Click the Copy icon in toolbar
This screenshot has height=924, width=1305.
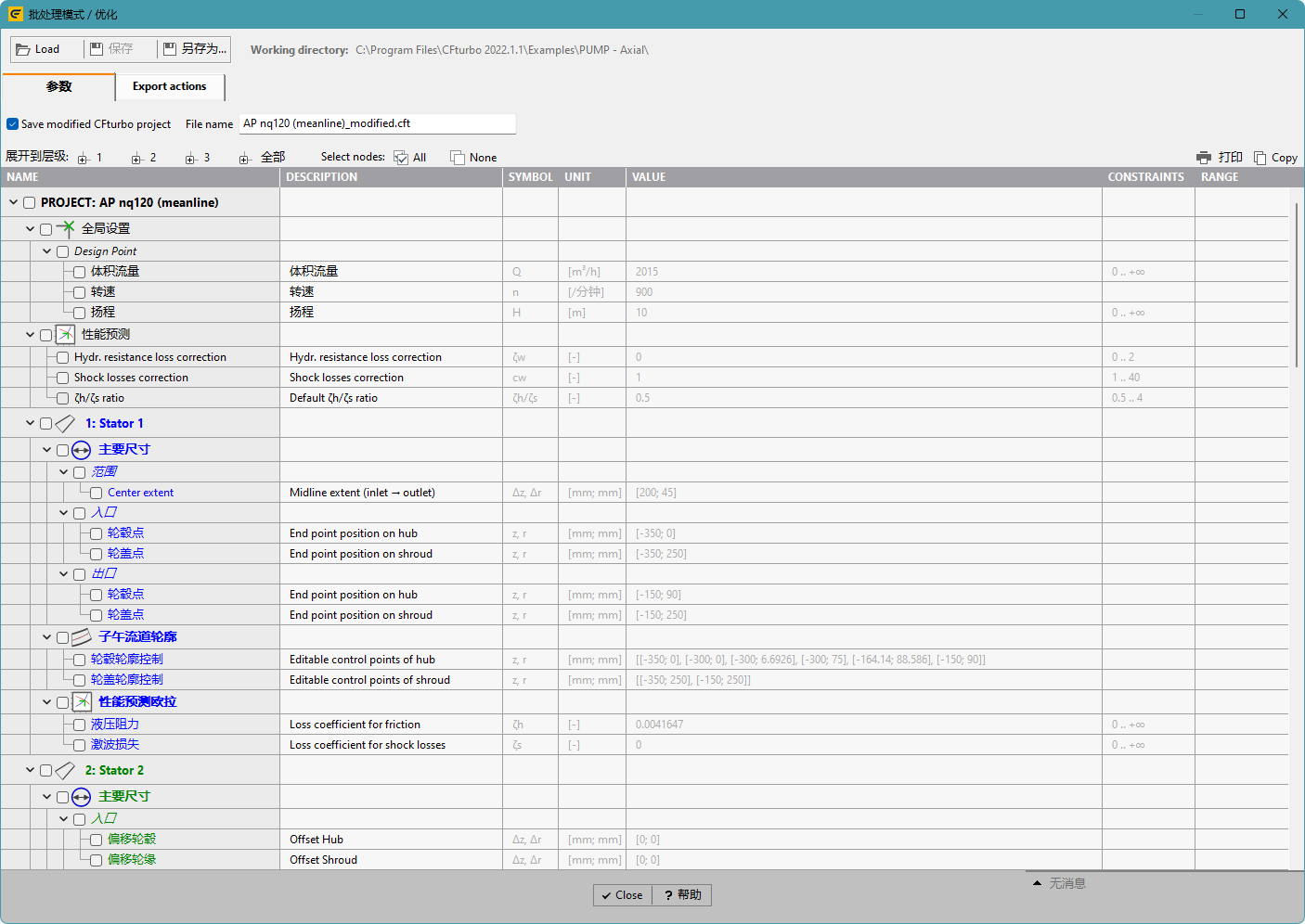click(1260, 158)
